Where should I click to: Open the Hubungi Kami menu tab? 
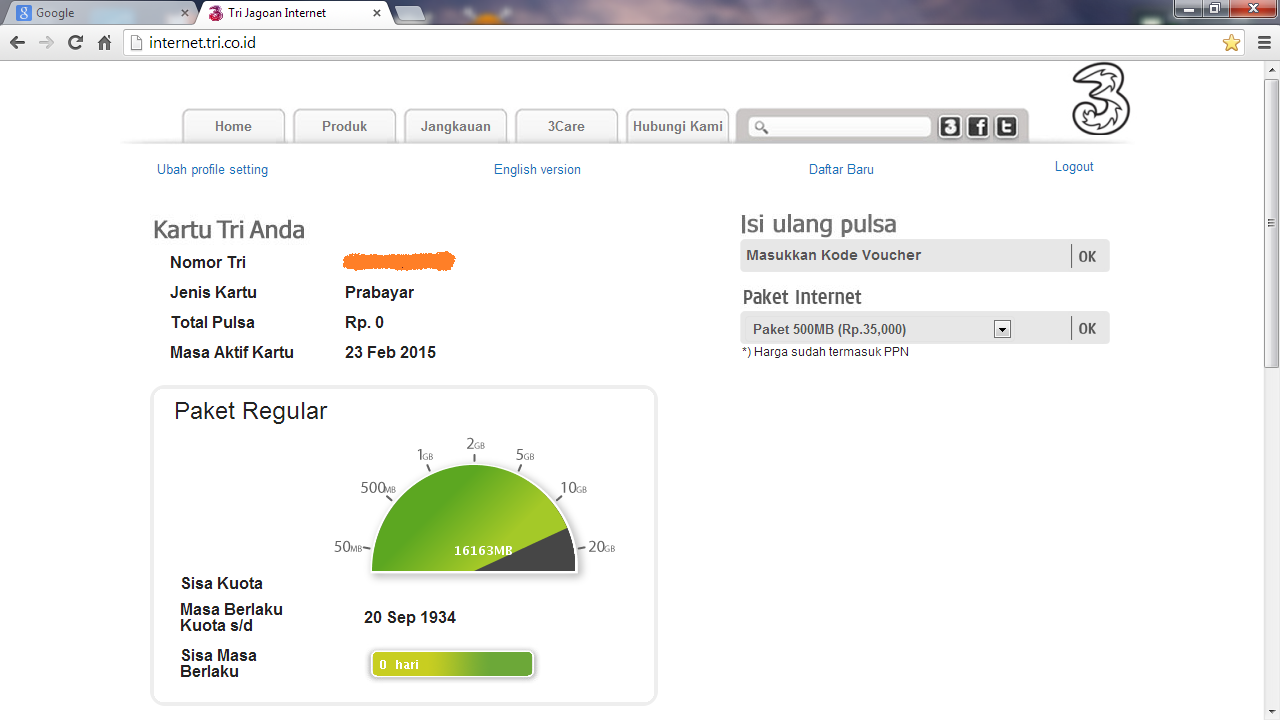(677, 126)
